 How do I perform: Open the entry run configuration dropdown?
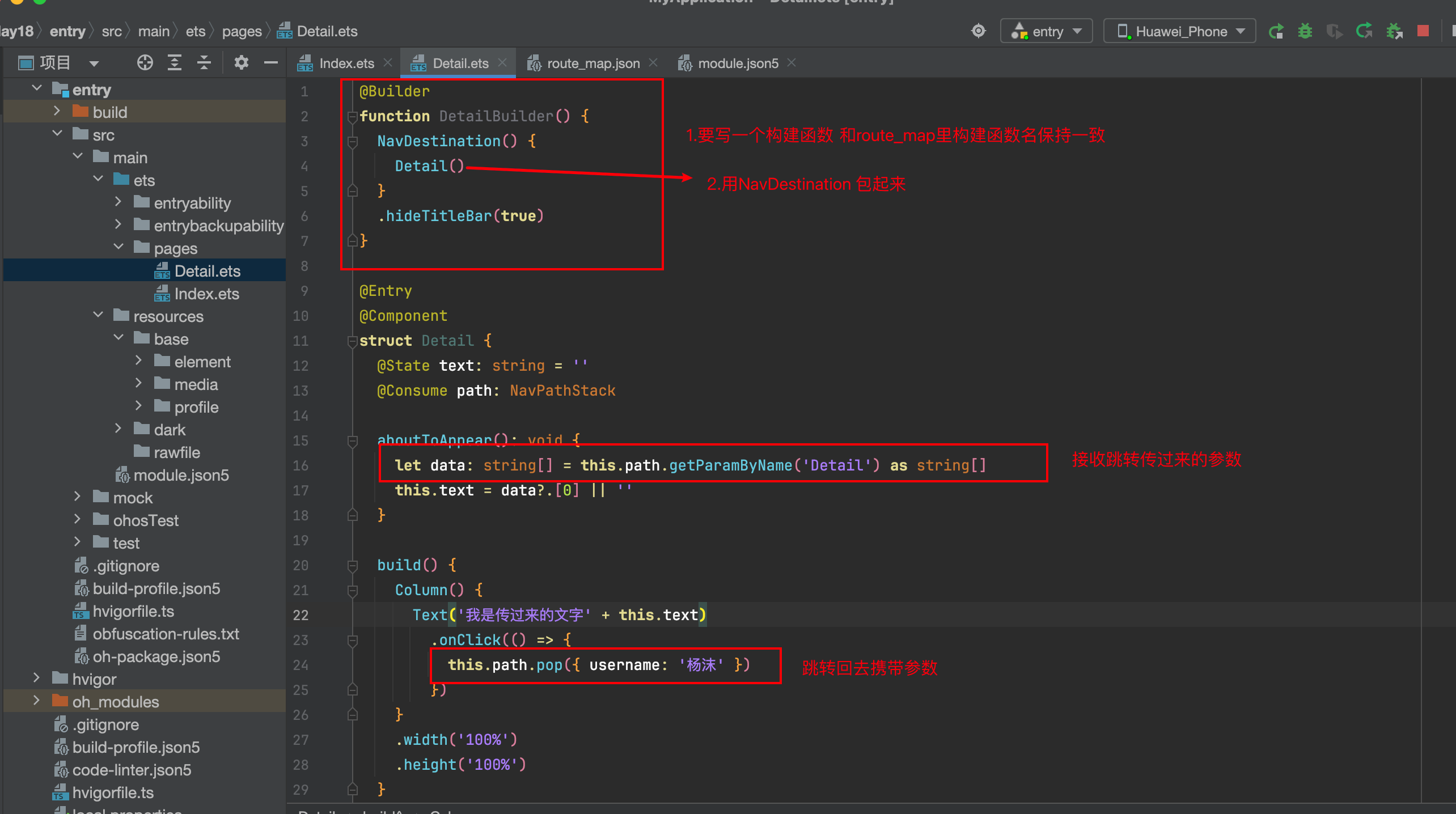click(x=1047, y=31)
